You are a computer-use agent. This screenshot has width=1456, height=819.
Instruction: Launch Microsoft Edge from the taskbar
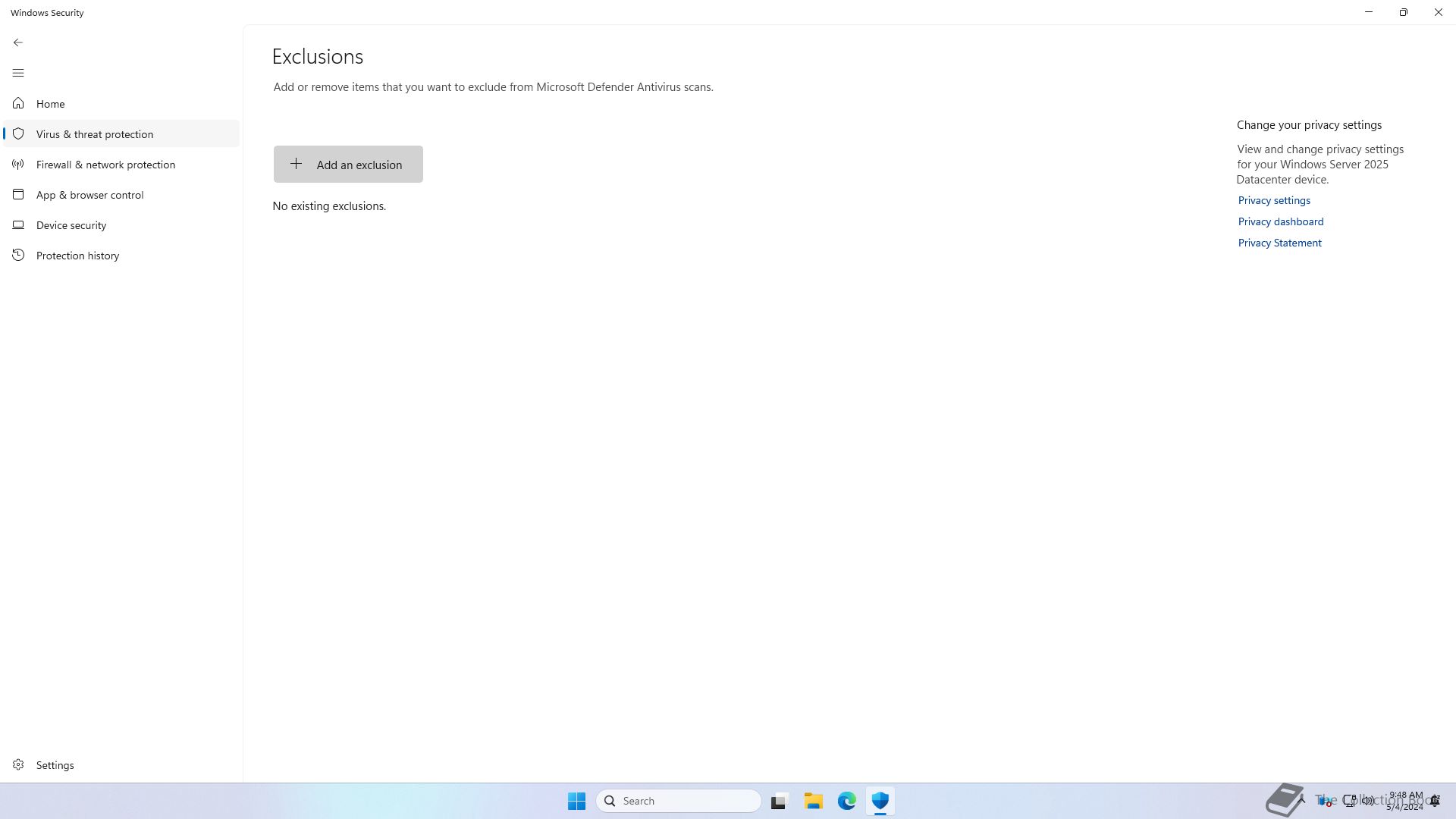(847, 801)
